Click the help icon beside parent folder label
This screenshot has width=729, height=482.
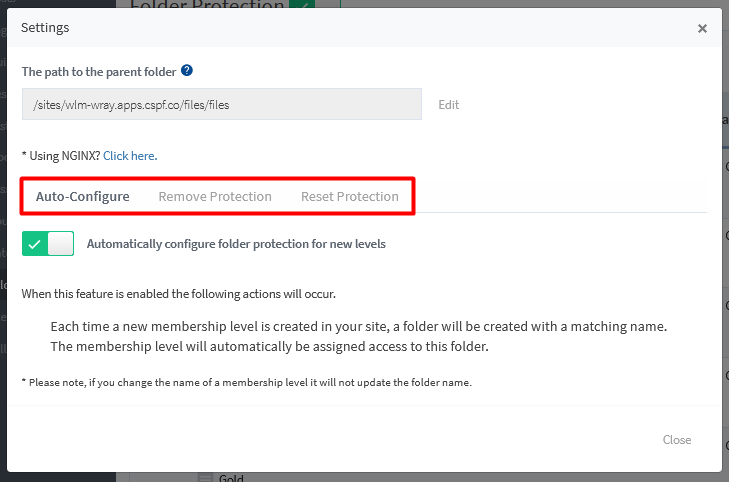coord(187,71)
